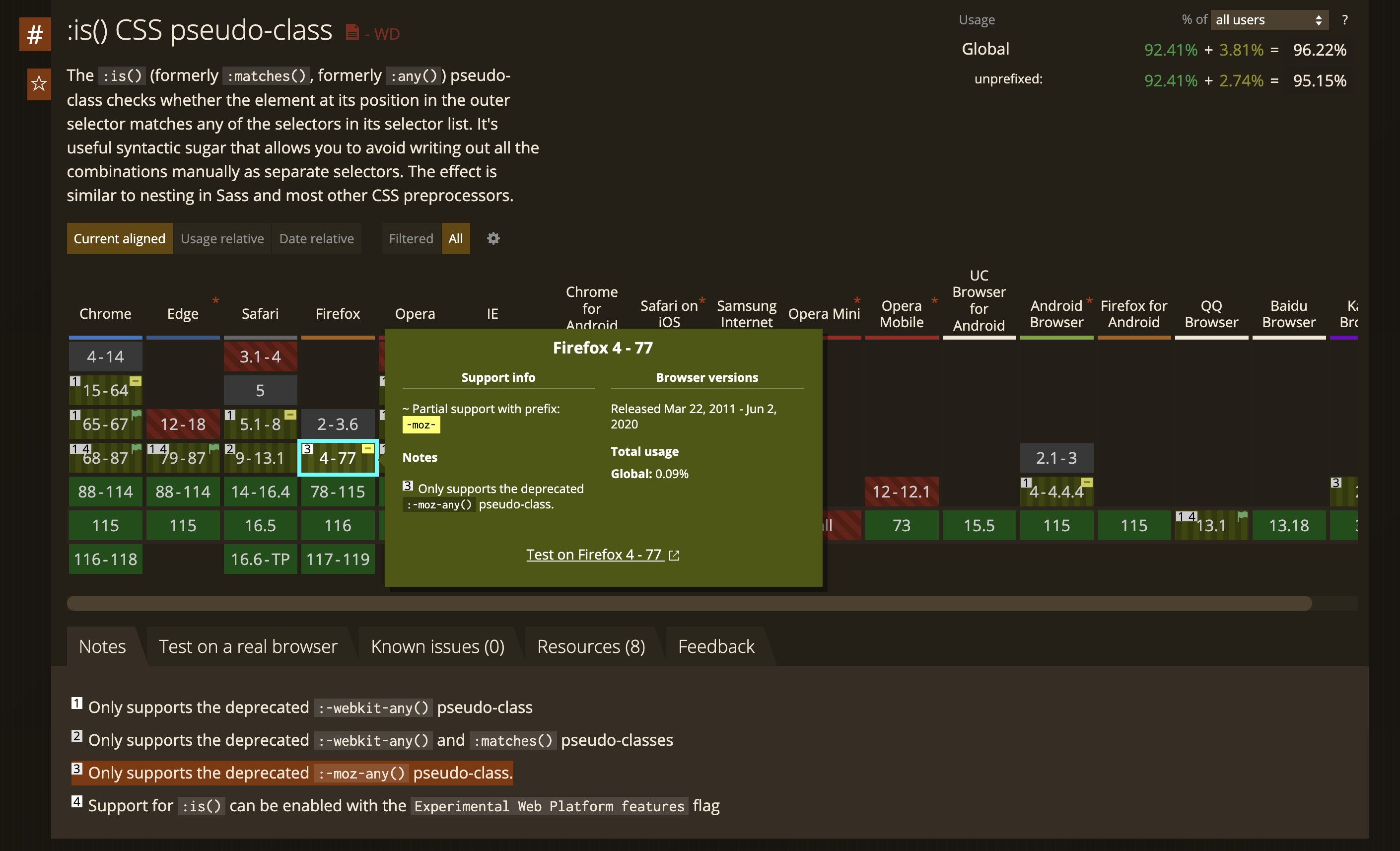Image resolution: width=1400 pixels, height=851 pixels.
Task: Click the Opera Mini column header
Action: pyautogui.click(x=824, y=314)
